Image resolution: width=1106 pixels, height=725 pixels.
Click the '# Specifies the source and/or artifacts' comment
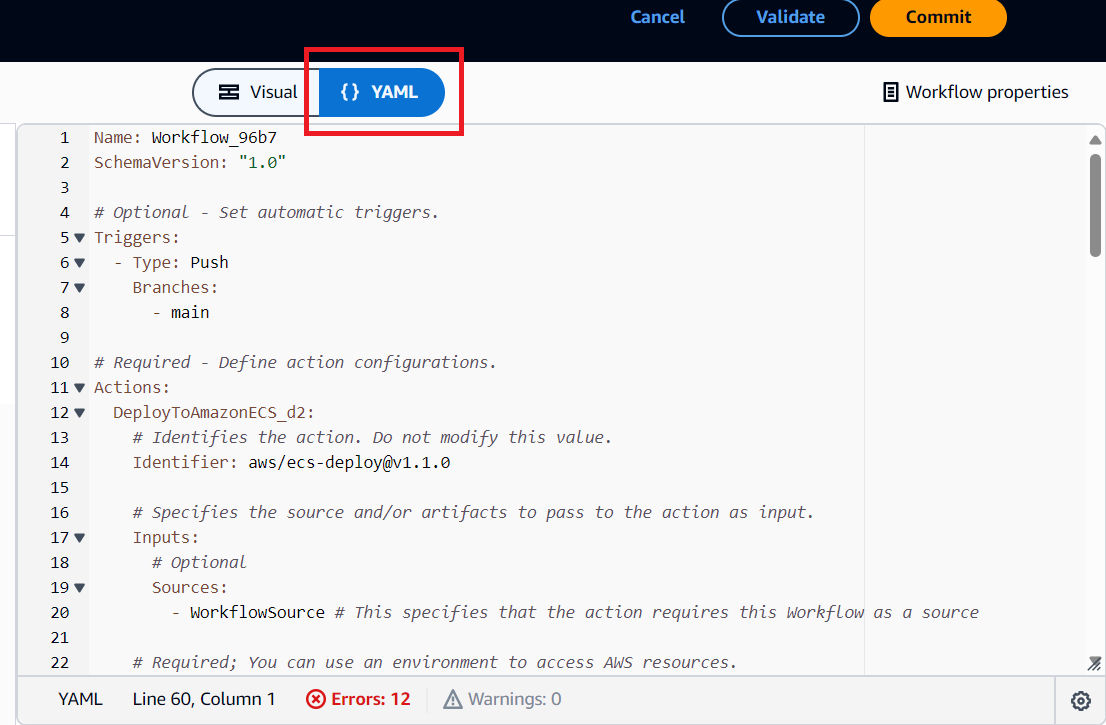click(473, 513)
